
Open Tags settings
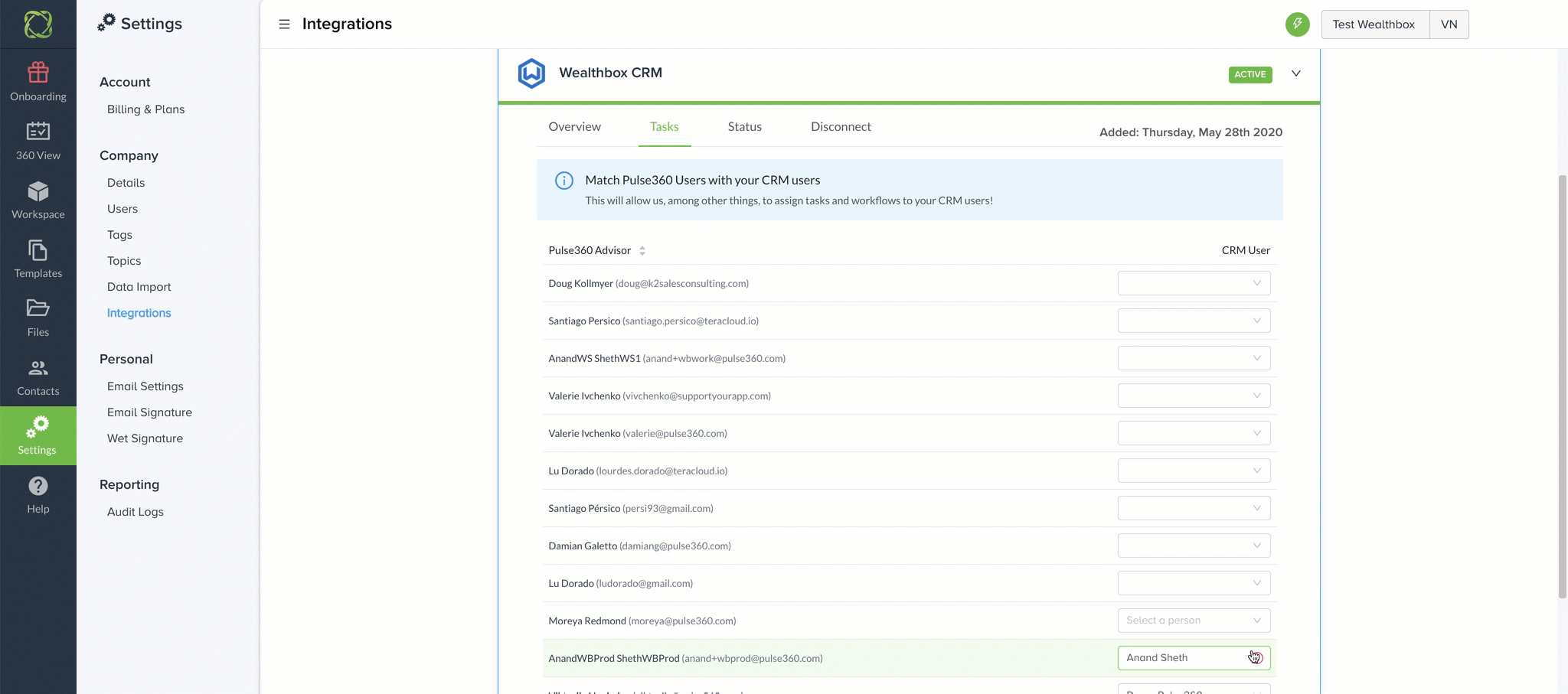(119, 235)
